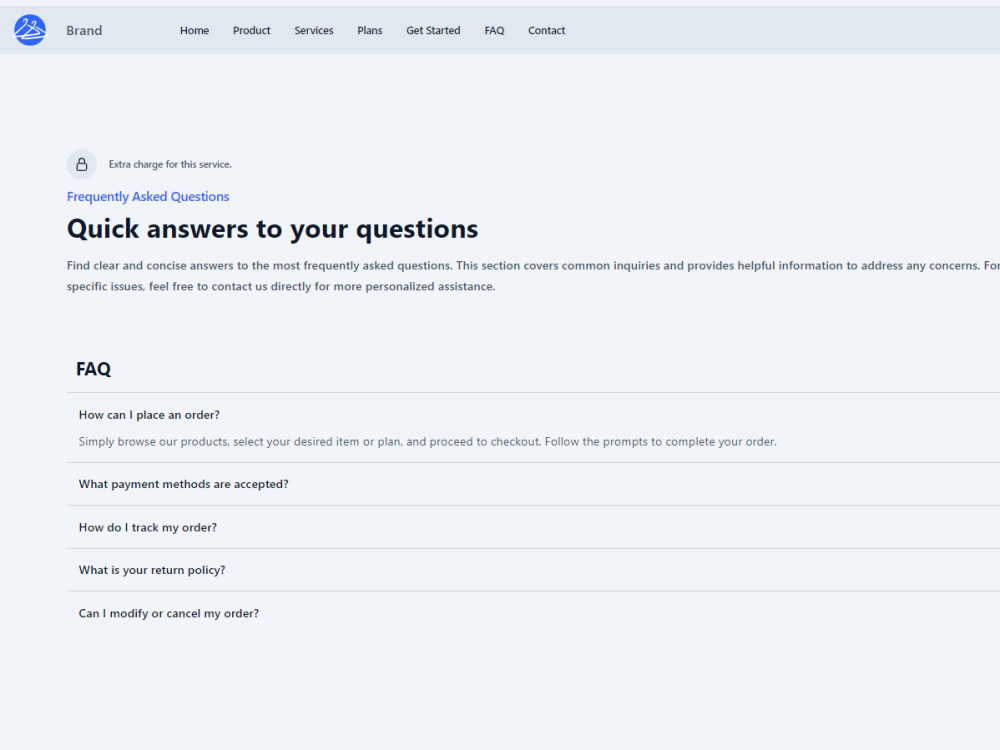The height and width of the screenshot is (750, 1000).
Task: Select the Plans nav item
Action: click(370, 31)
